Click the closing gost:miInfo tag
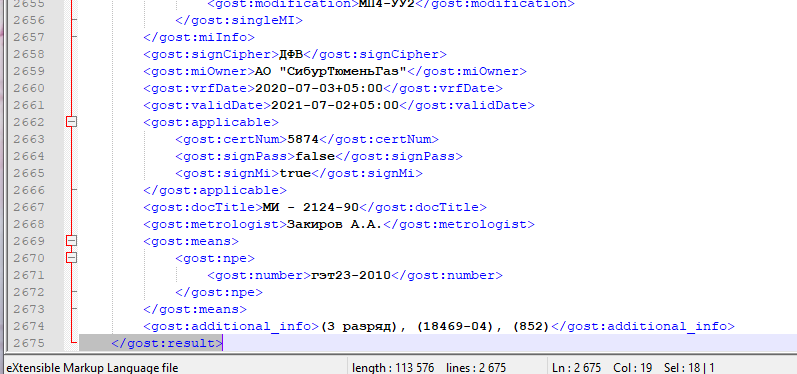The height and width of the screenshot is (374, 797). point(199,37)
